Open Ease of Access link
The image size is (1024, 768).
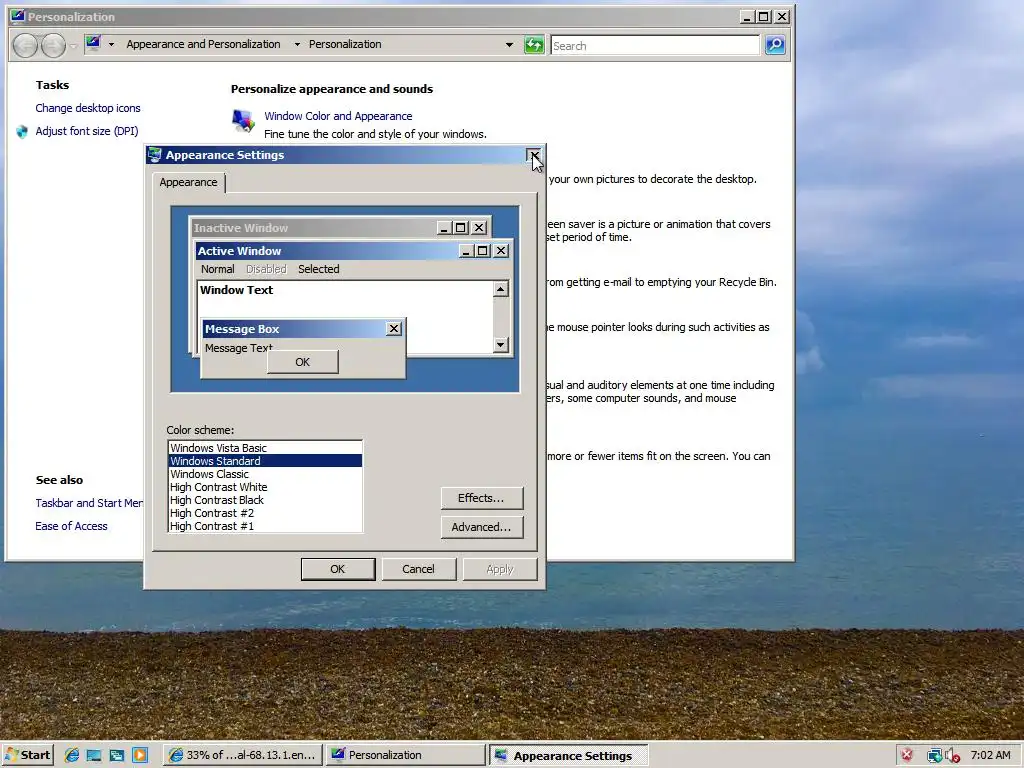[71, 526]
